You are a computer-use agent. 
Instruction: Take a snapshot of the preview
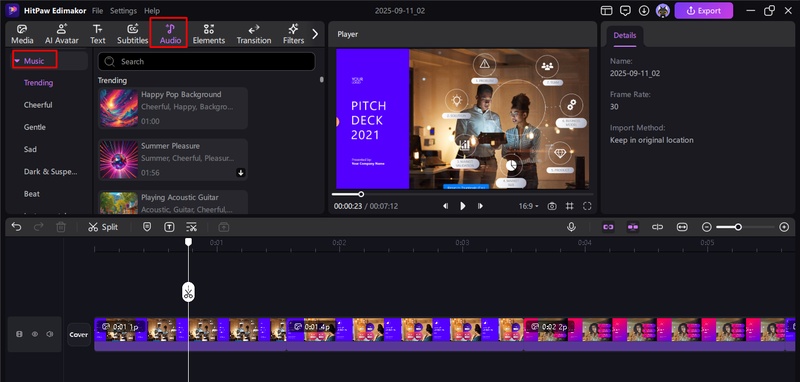552,206
